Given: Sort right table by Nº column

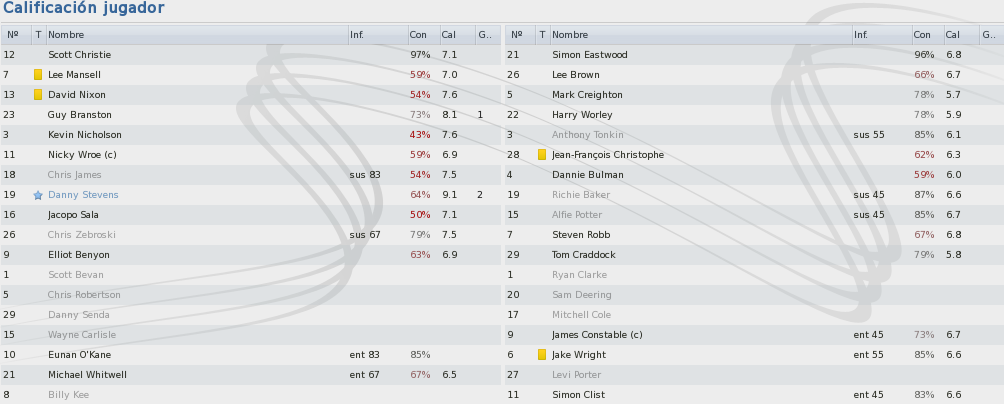Looking at the screenshot, I should (520, 35).
